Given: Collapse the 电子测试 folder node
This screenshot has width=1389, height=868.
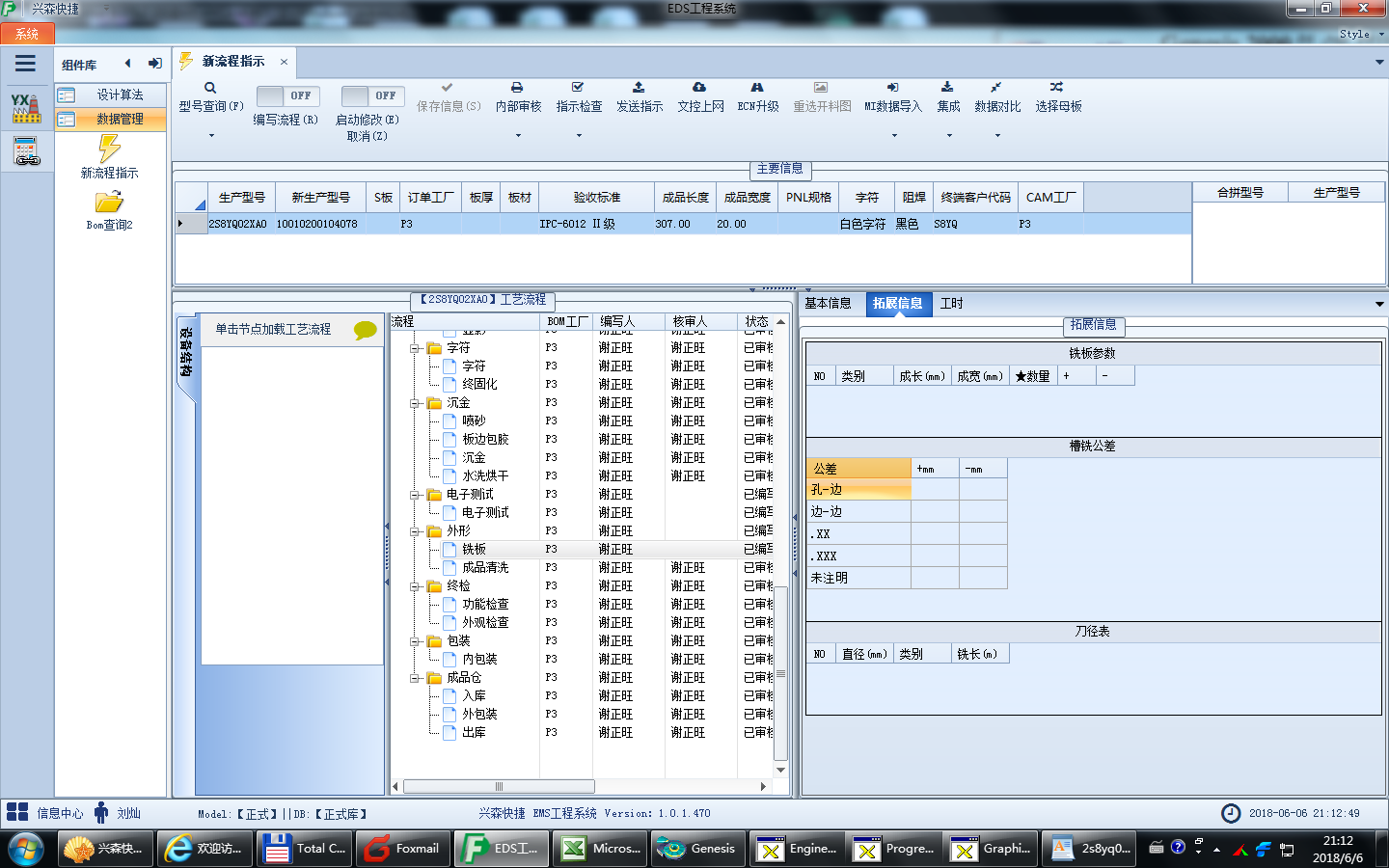Looking at the screenshot, I should tap(415, 495).
